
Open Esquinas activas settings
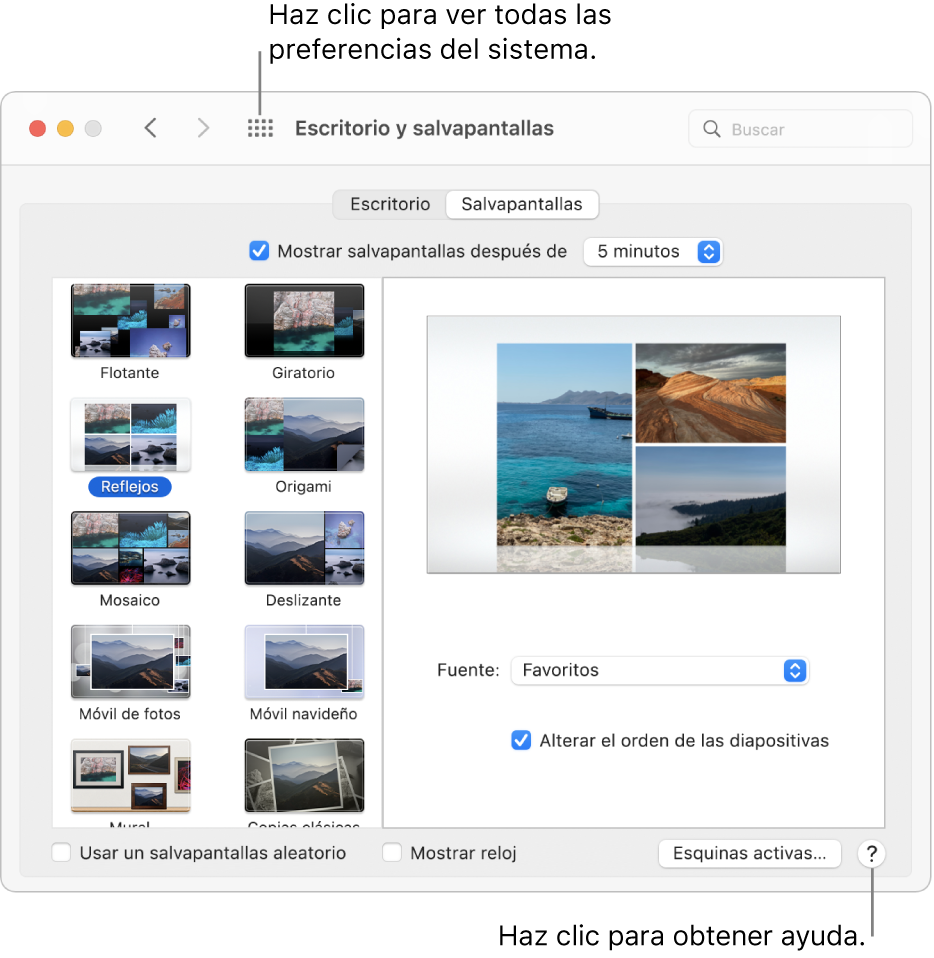[749, 854]
